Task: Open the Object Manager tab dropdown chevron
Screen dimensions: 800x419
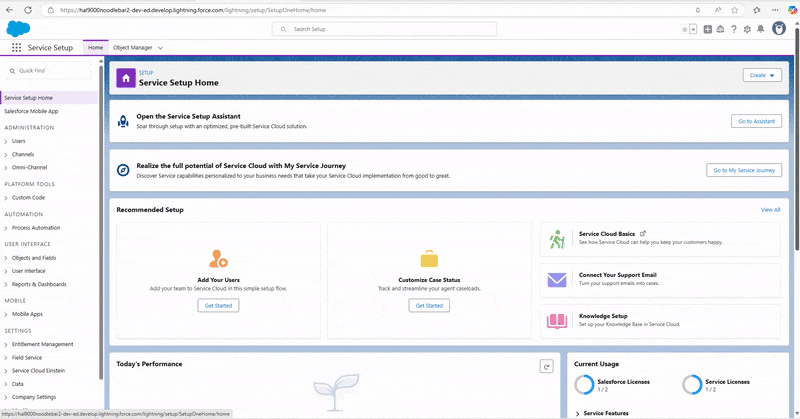Action: click(160, 48)
